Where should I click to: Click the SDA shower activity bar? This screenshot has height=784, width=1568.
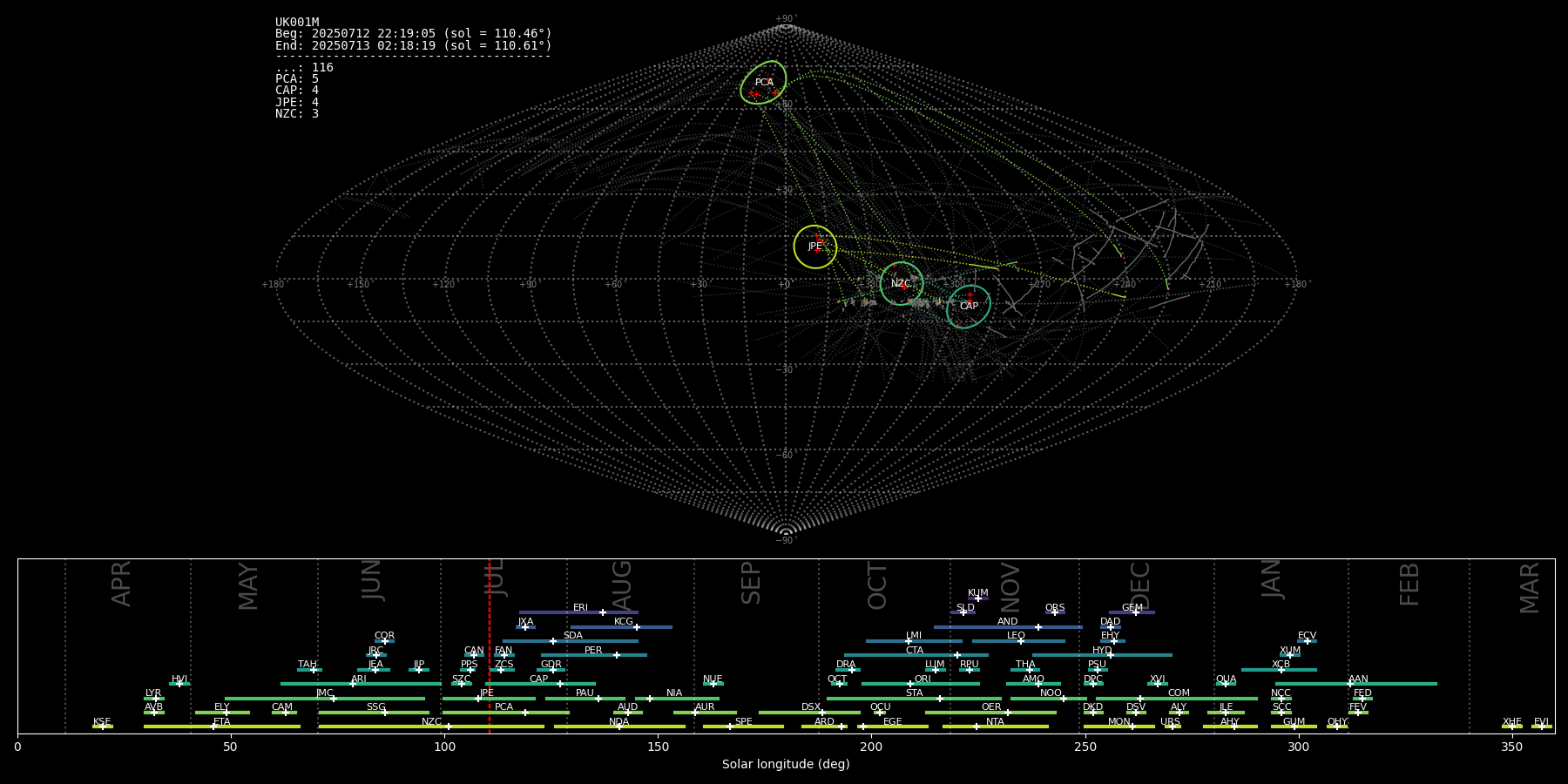pyautogui.click(x=570, y=641)
